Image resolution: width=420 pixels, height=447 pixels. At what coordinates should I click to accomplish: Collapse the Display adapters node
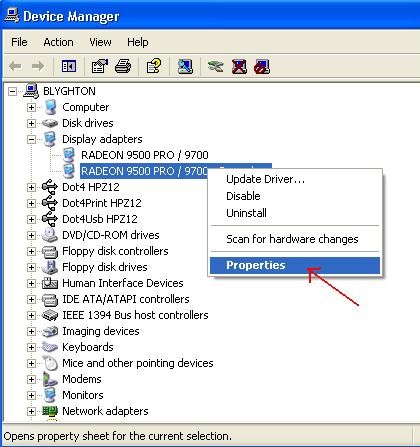(31, 139)
